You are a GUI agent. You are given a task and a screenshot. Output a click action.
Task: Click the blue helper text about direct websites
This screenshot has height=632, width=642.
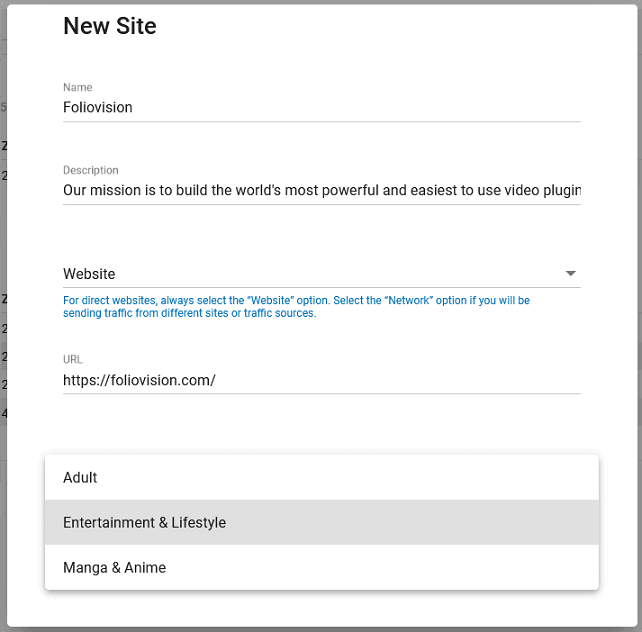click(x=296, y=307)
